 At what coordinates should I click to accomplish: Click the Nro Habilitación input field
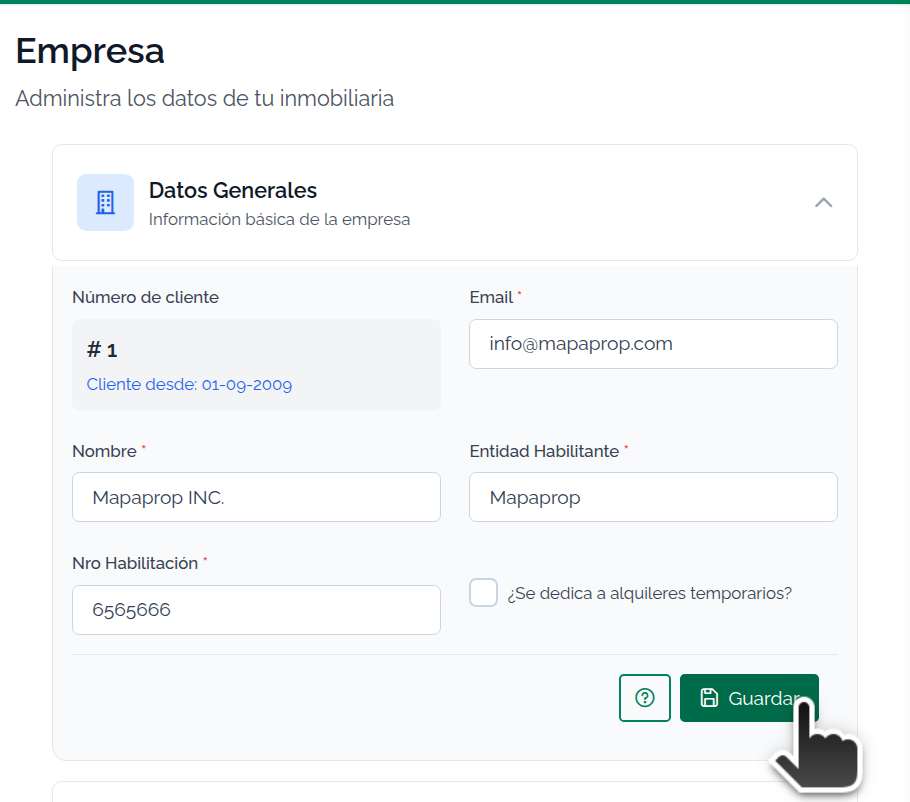[256, 610]
